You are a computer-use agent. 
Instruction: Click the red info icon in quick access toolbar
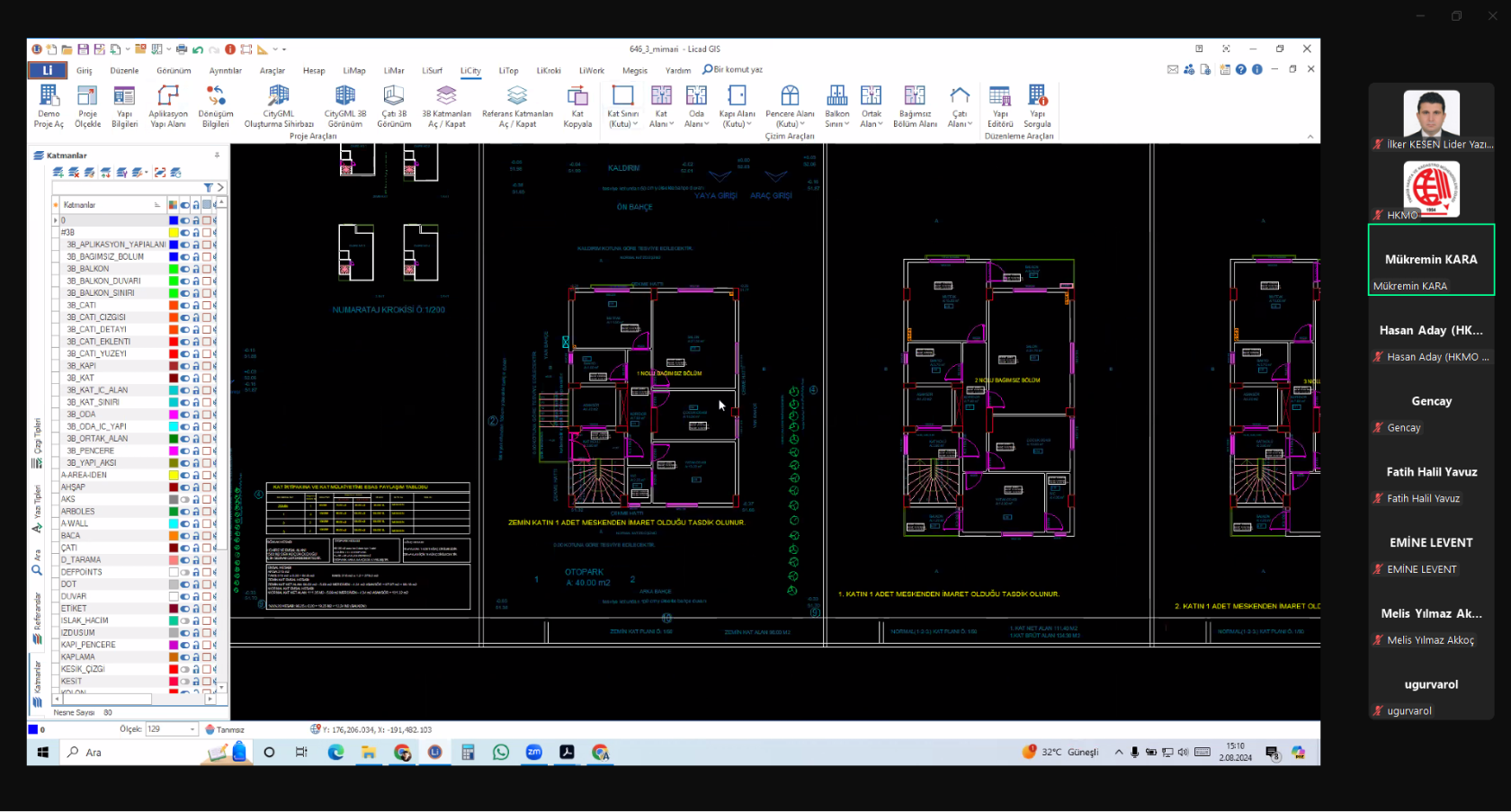pos(230,49)
